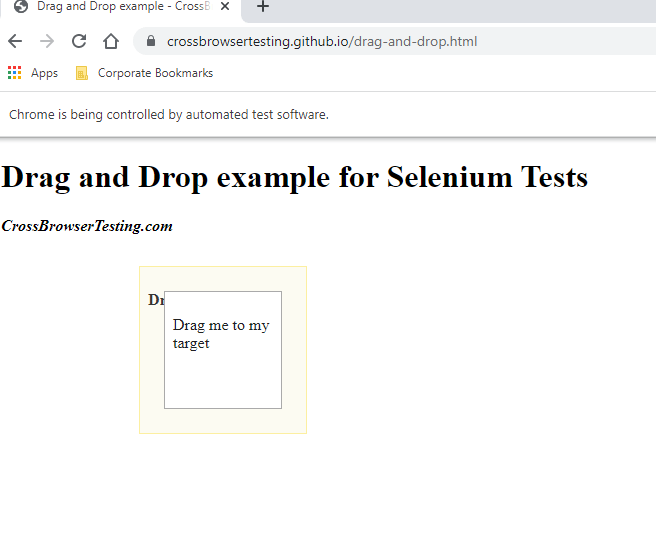Click the CrossBrowserTesting.com italic text
Image resolution: width=656 pixels, height=535 pixels.
[87, 226]
